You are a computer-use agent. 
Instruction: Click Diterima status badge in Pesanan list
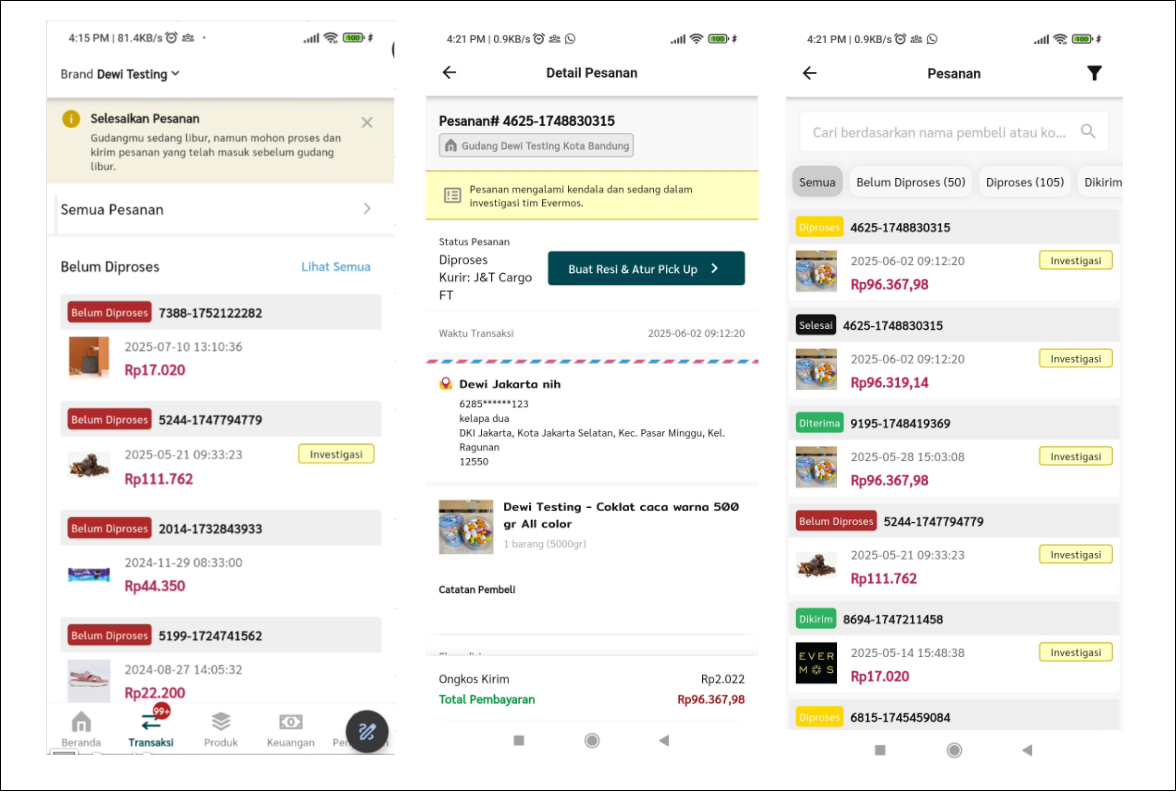point(820,423)
